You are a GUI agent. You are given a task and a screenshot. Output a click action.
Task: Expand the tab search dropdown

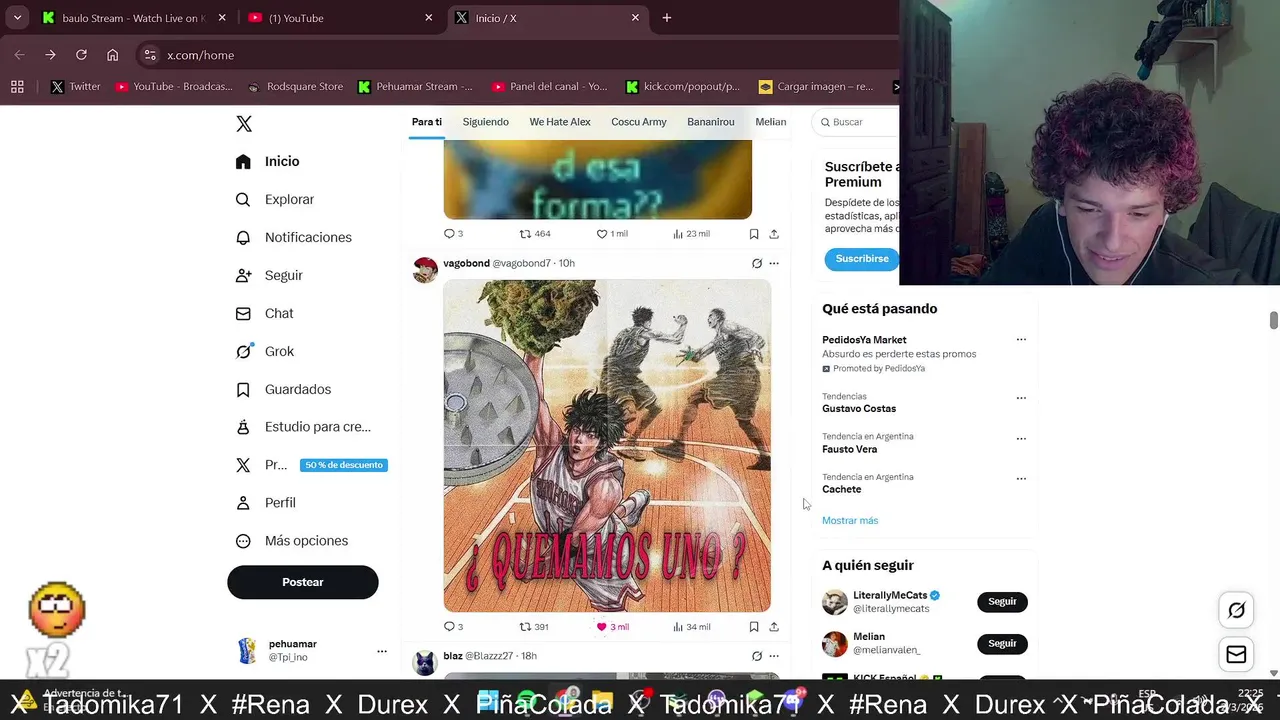pyautogui.click(x=17, y=18)
